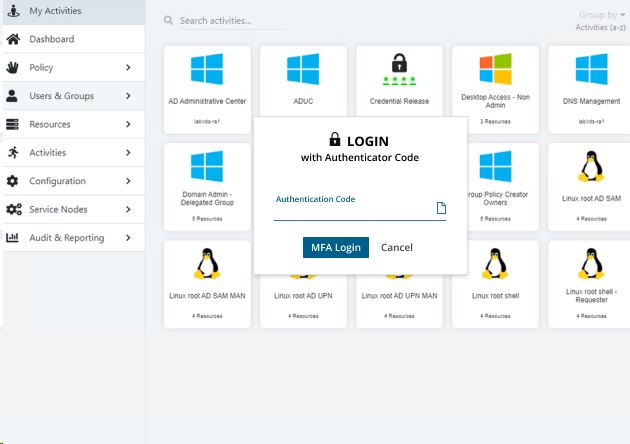Viewport: 630px width, 444px height.
Task: Click the AD Administrative Center card title
Action: click(x=207, y=101)
